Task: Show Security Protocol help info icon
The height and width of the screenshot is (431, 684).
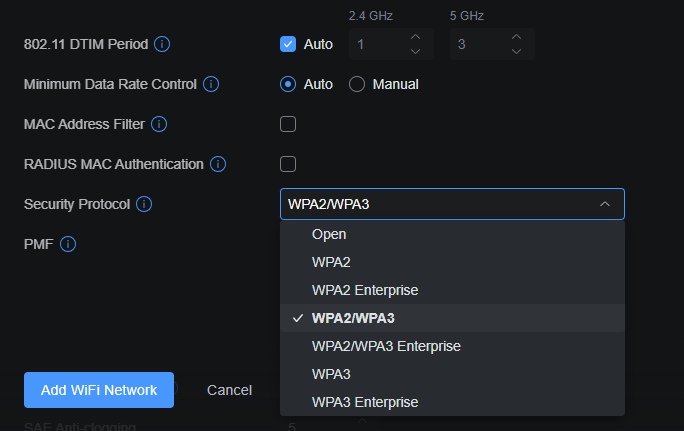Action: (x=144, y=204)
